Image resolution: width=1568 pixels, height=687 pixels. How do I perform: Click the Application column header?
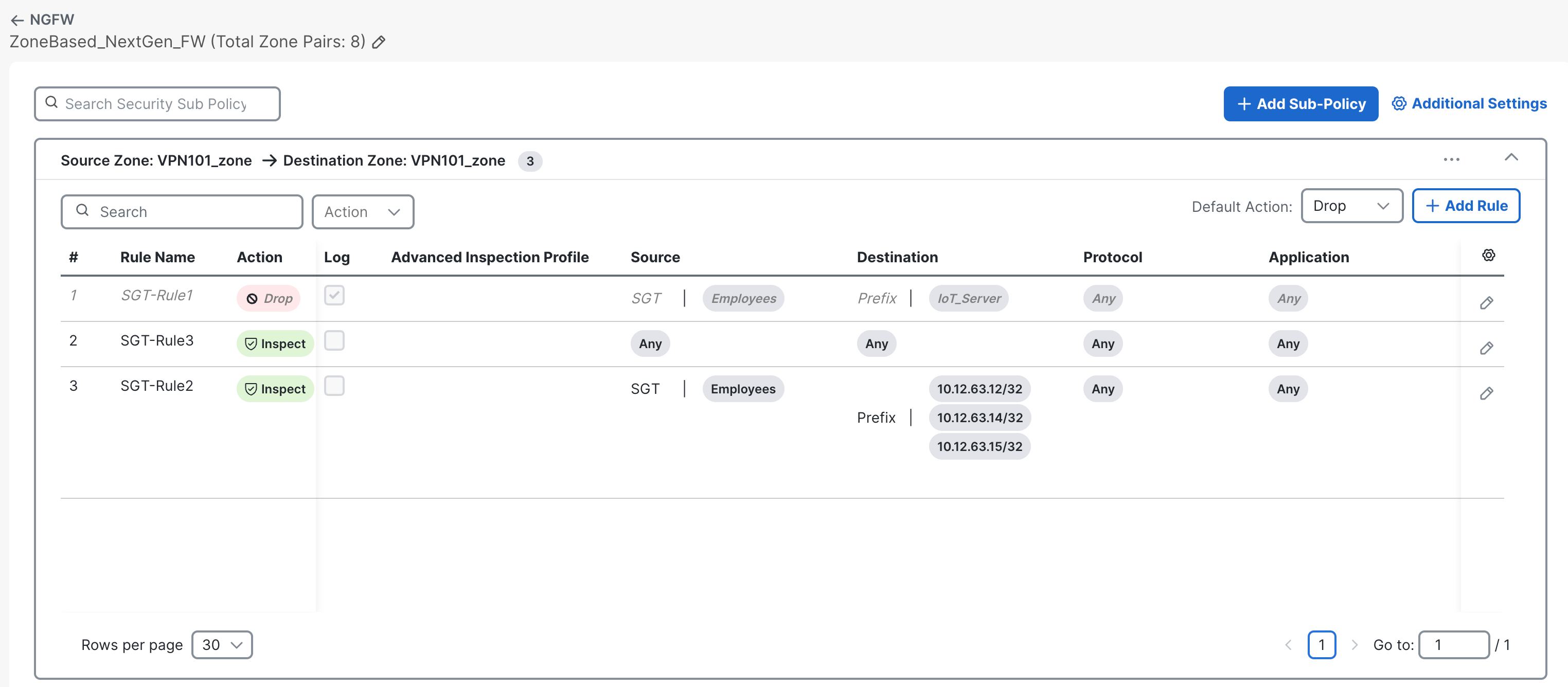click(1309, 258)
